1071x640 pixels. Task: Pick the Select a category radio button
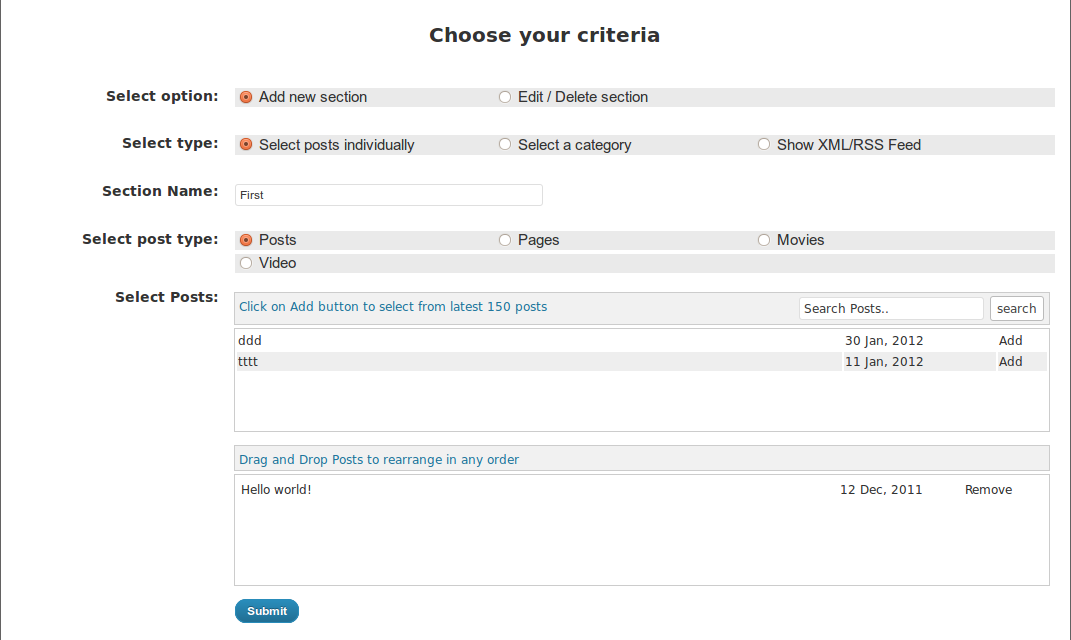pyautogui.click(x=505, y=144)
